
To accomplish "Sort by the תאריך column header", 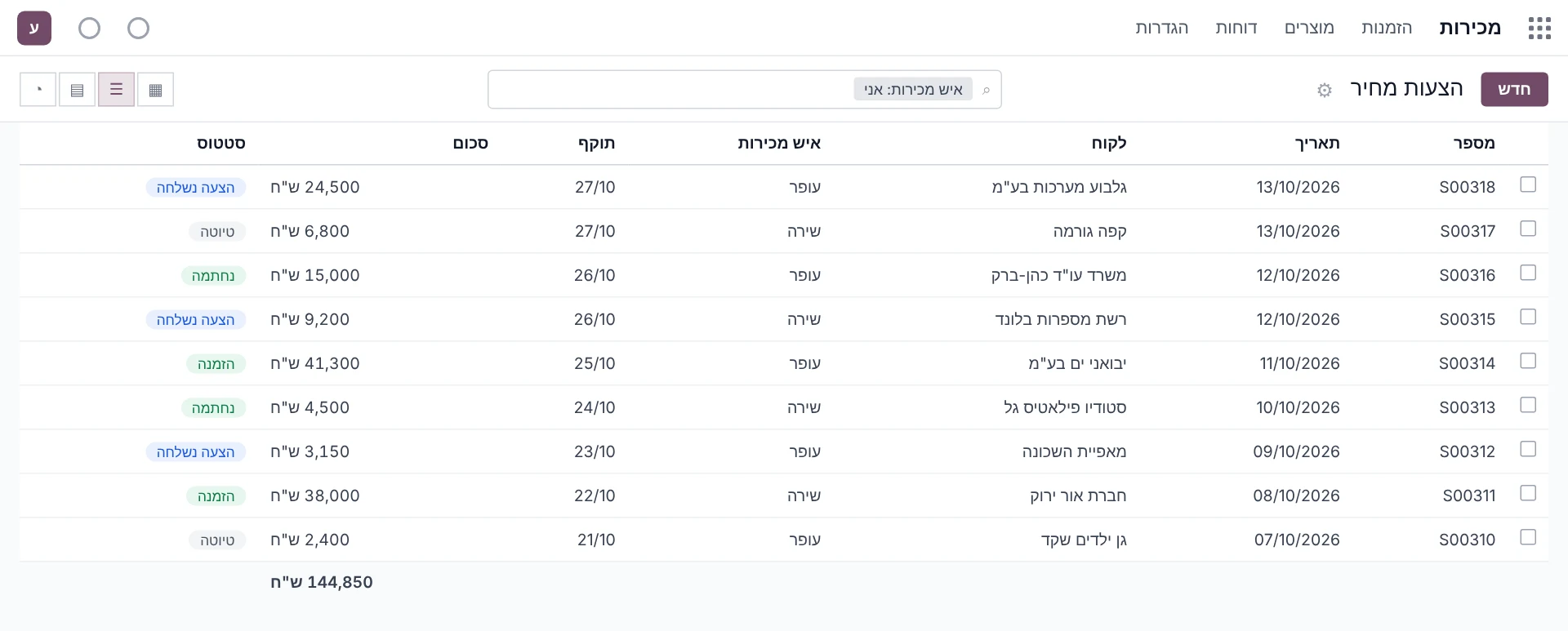I will [1317, 144].
